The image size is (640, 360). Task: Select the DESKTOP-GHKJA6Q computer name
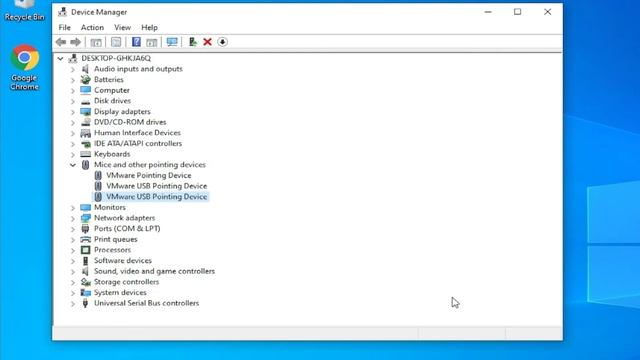(116, 58)
